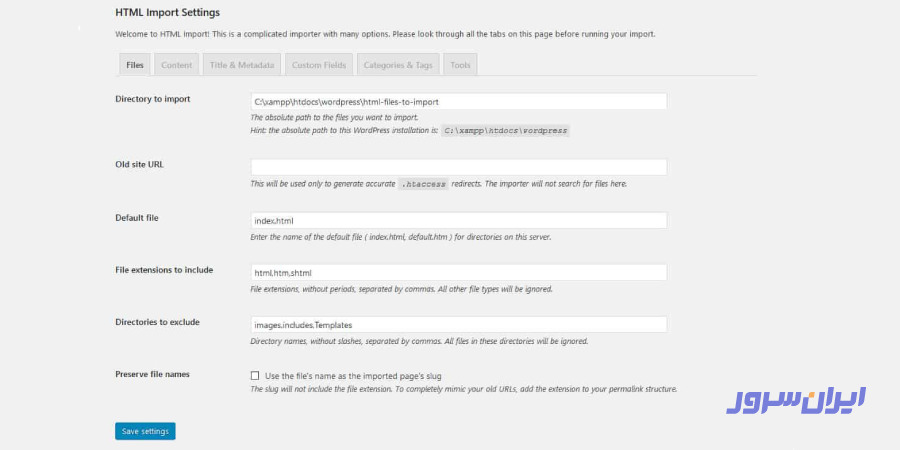900x450 pixels.
Task: Open the Categories & Tags tab
Action: tap(397, 65)
